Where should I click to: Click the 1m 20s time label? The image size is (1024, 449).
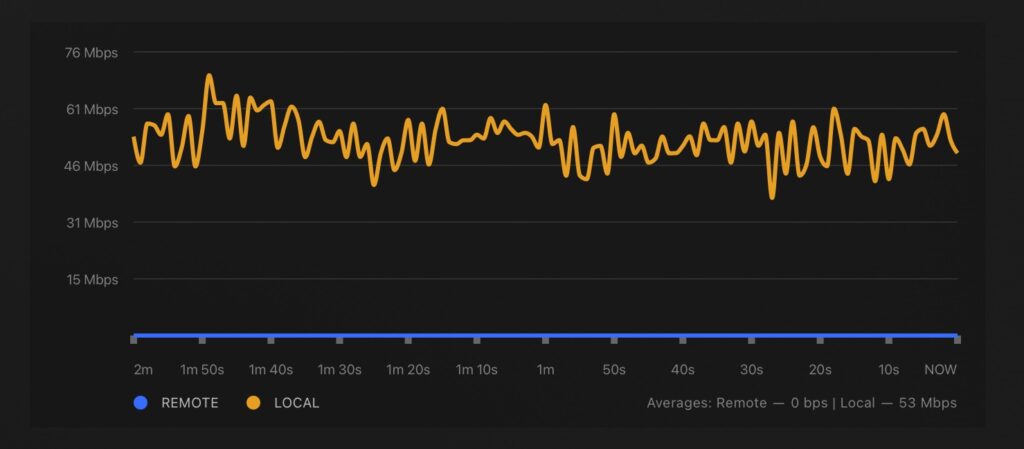click(408, 369)
